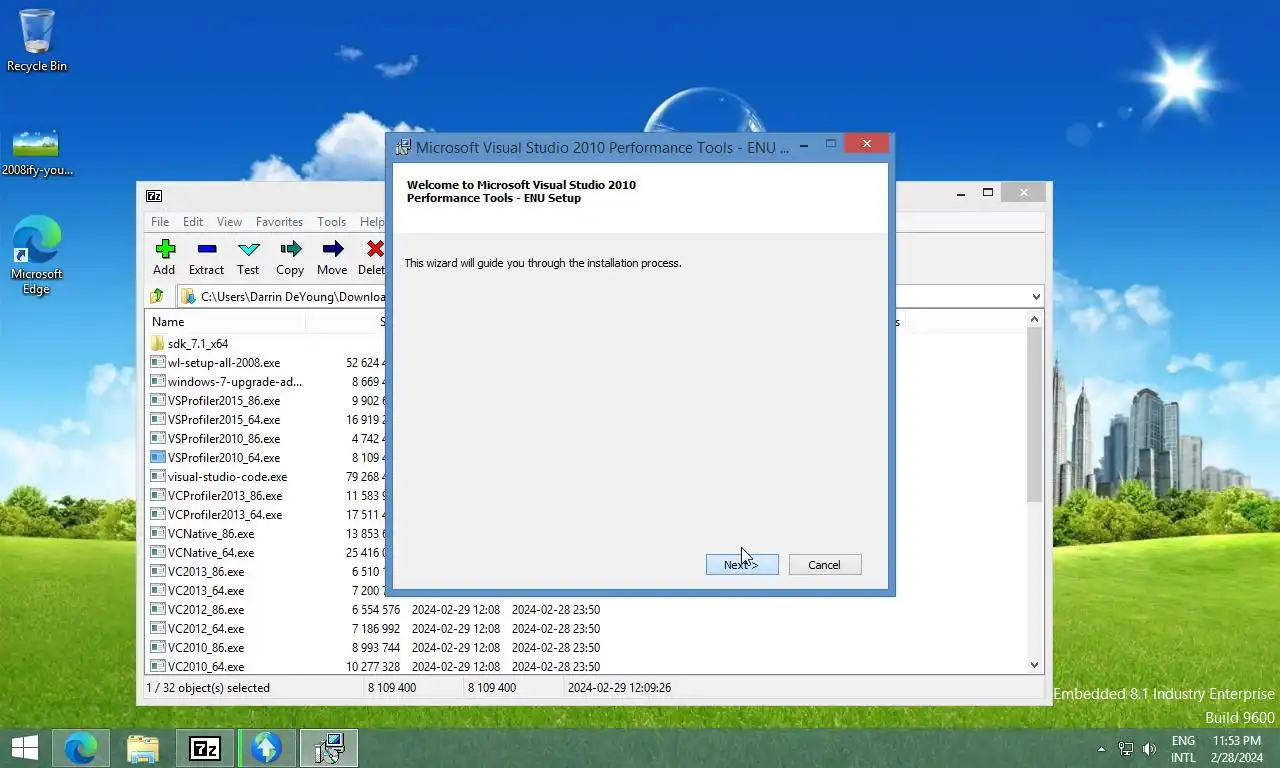Minimize the setup wizard window
The image size is (1280, 768).
[804, 146]
